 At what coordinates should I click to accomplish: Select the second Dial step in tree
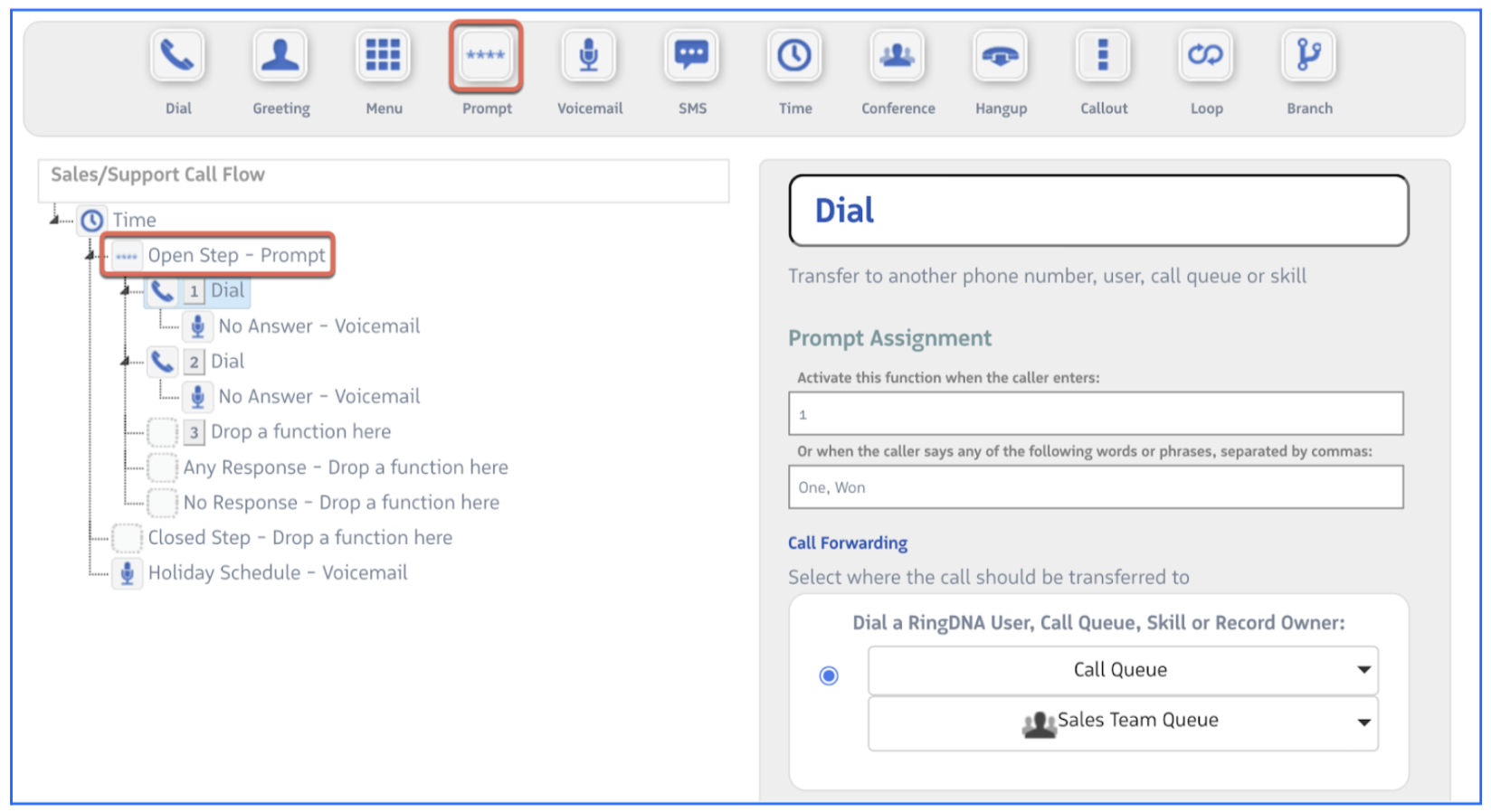tap(227, 362)
